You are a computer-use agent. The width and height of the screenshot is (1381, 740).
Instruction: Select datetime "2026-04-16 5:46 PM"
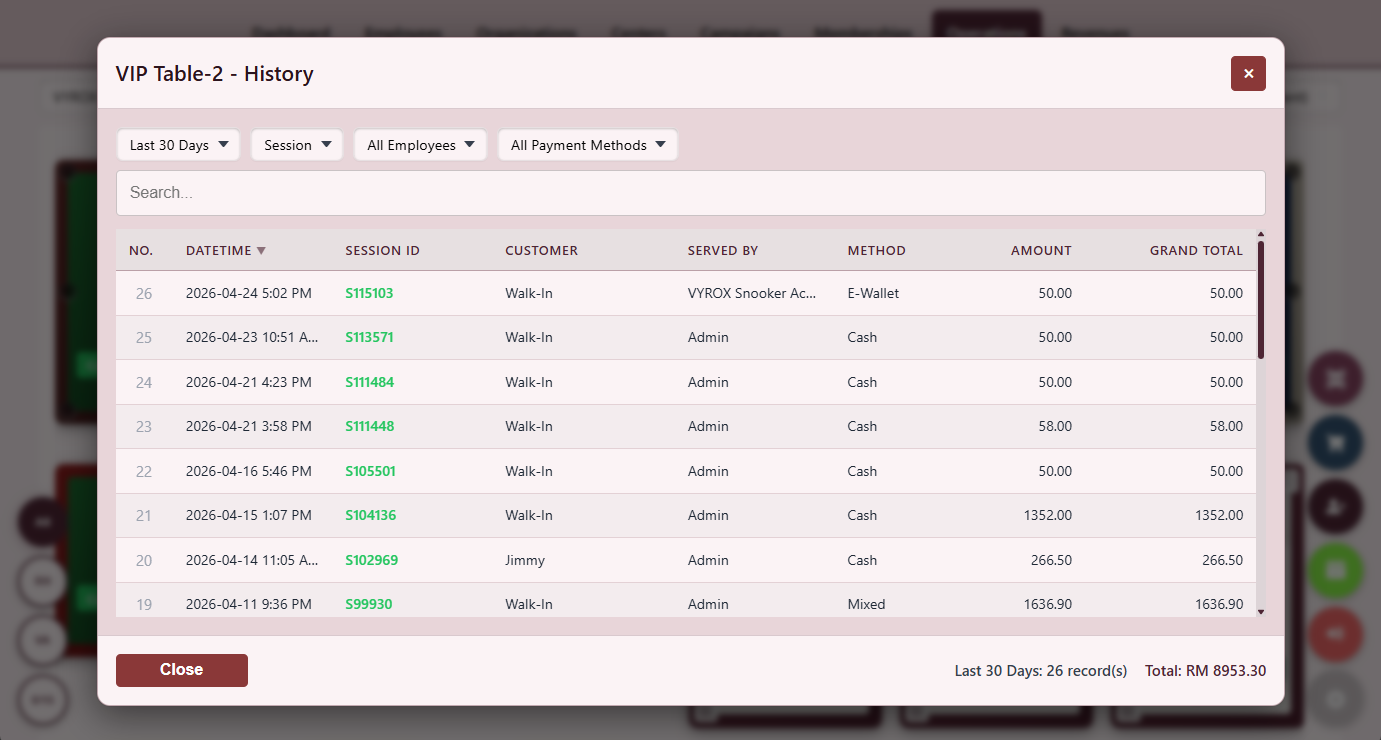[249, 472]
